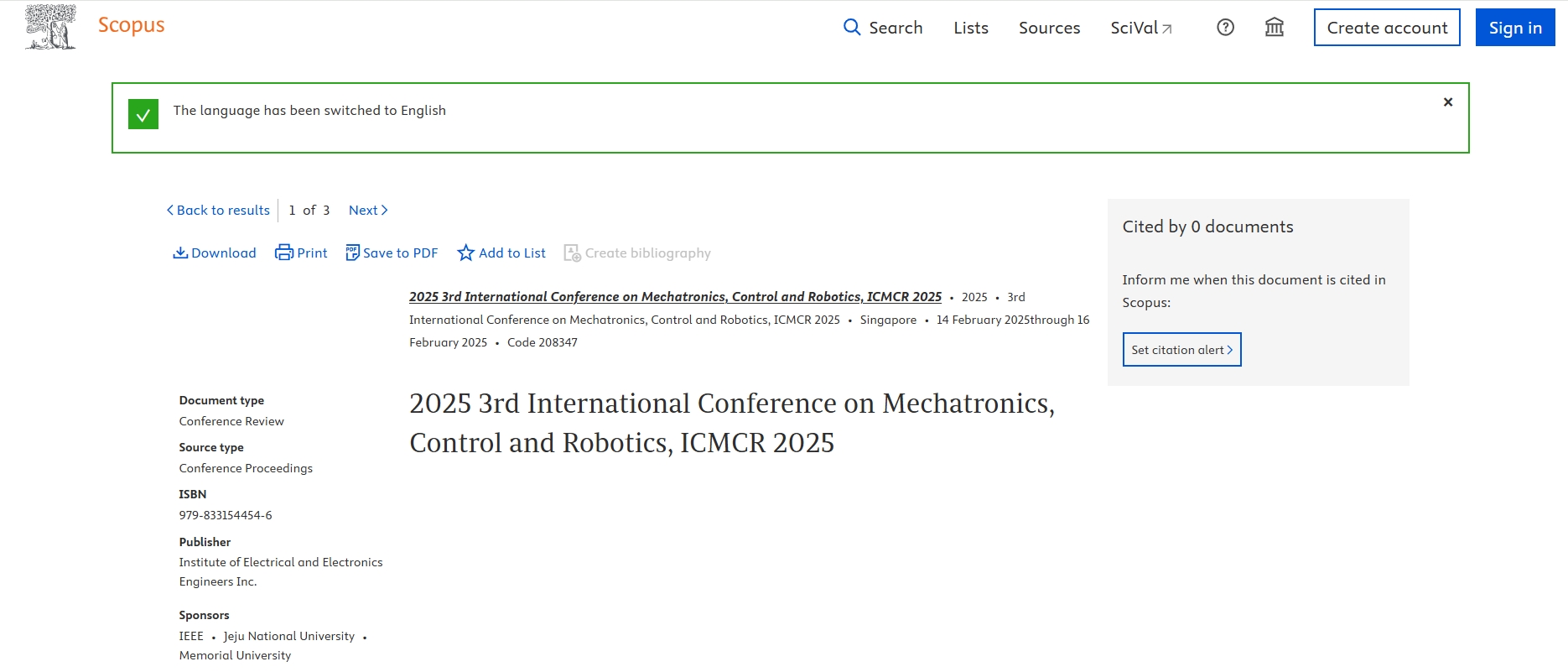Screen dimensions: 1568x672
Task: Dismiss the language switched notification
Action: coord(1448,102)
